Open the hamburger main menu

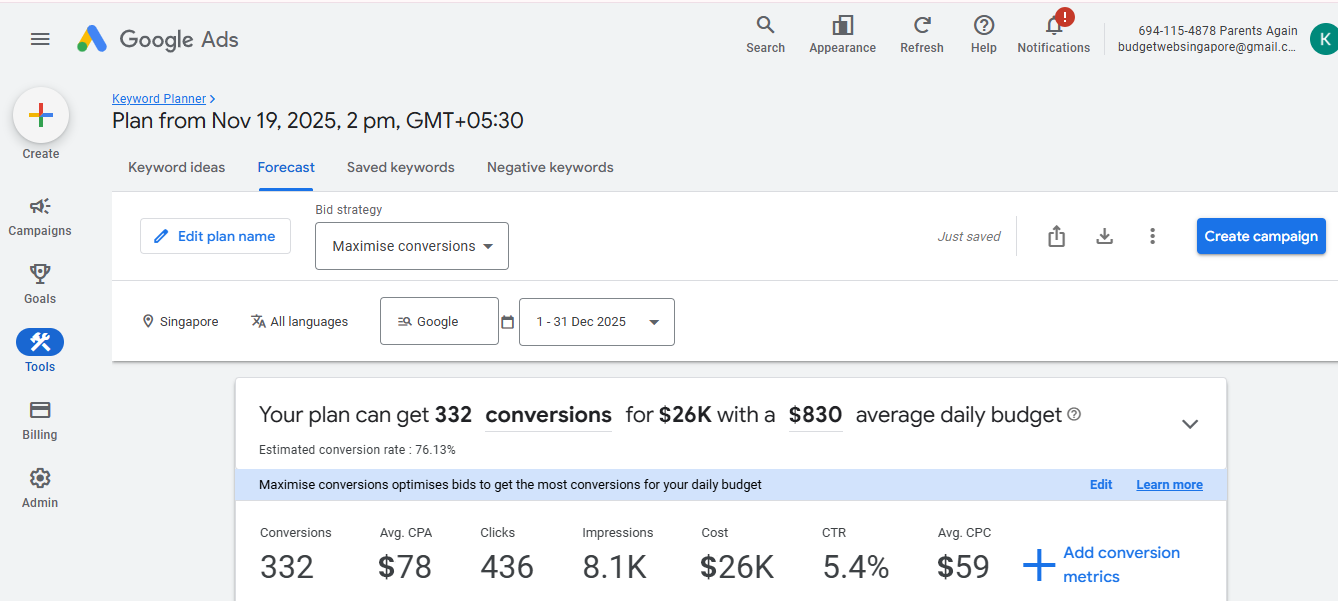[x=40, y=39]
